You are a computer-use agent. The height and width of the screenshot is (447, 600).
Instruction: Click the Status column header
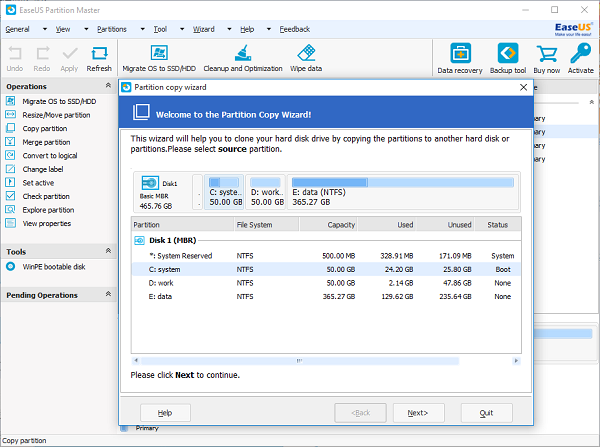click(x=498, y=225)
